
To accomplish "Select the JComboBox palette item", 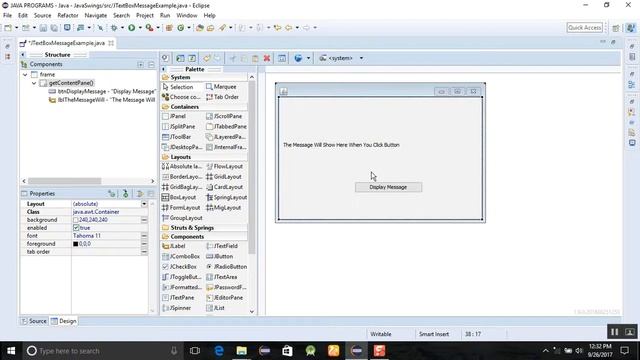I will [181, 256].
